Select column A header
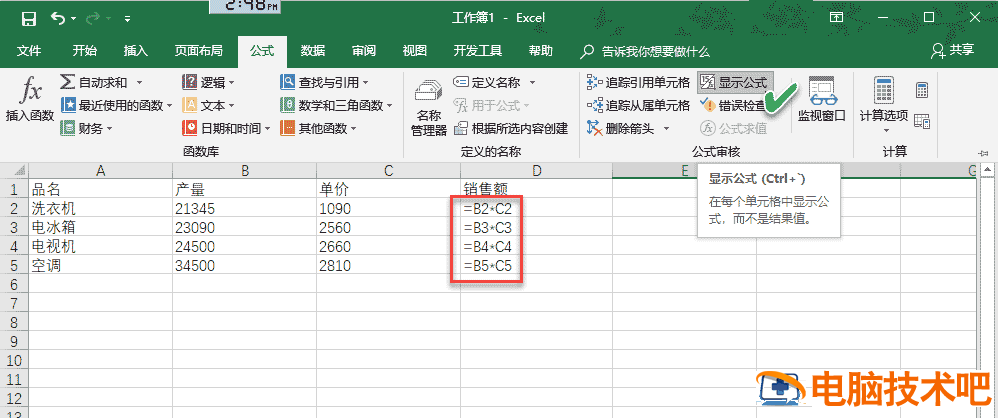 click(x=100, y=171)
